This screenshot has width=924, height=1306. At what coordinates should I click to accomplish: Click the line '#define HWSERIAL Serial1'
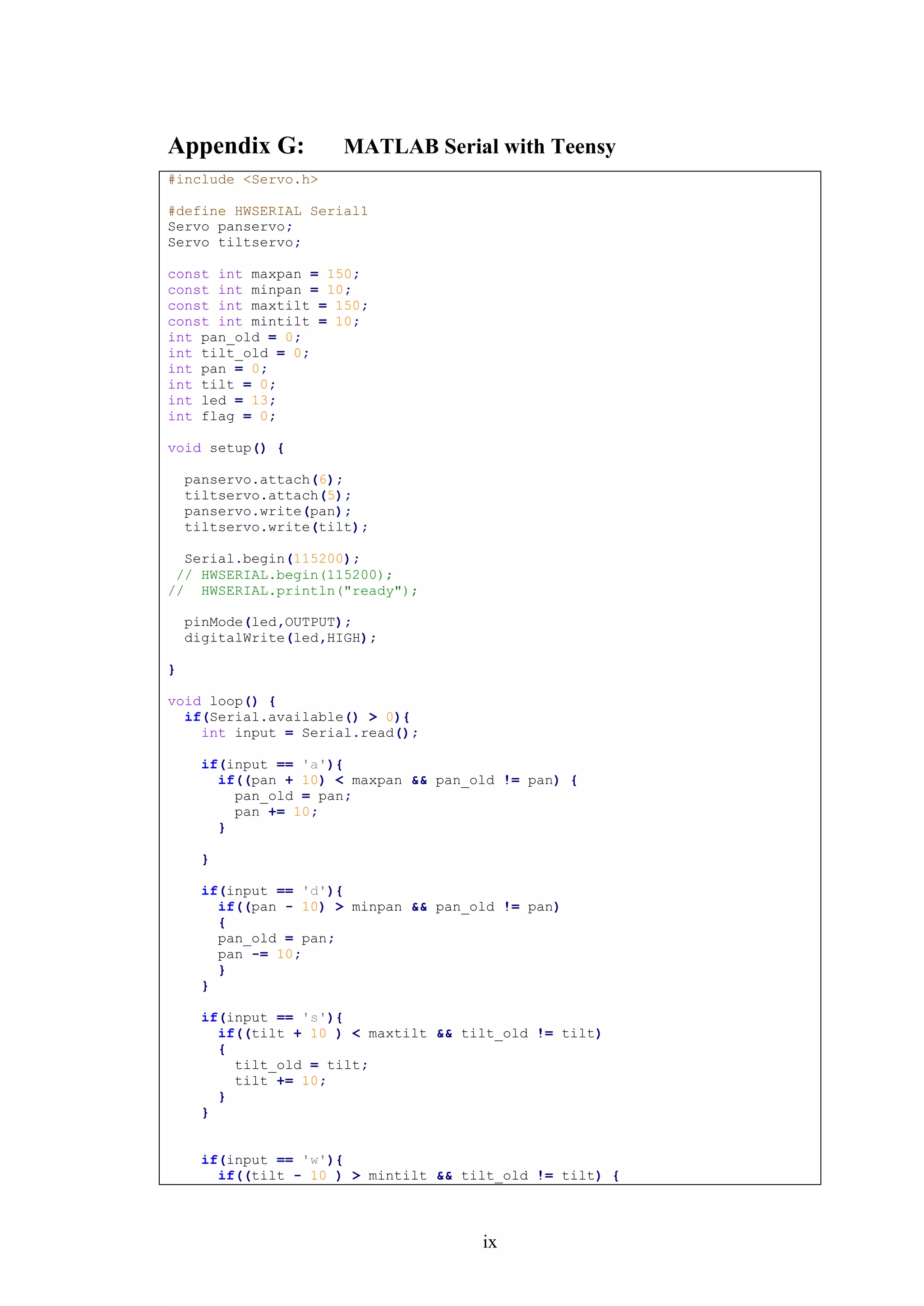click(268, 211)
